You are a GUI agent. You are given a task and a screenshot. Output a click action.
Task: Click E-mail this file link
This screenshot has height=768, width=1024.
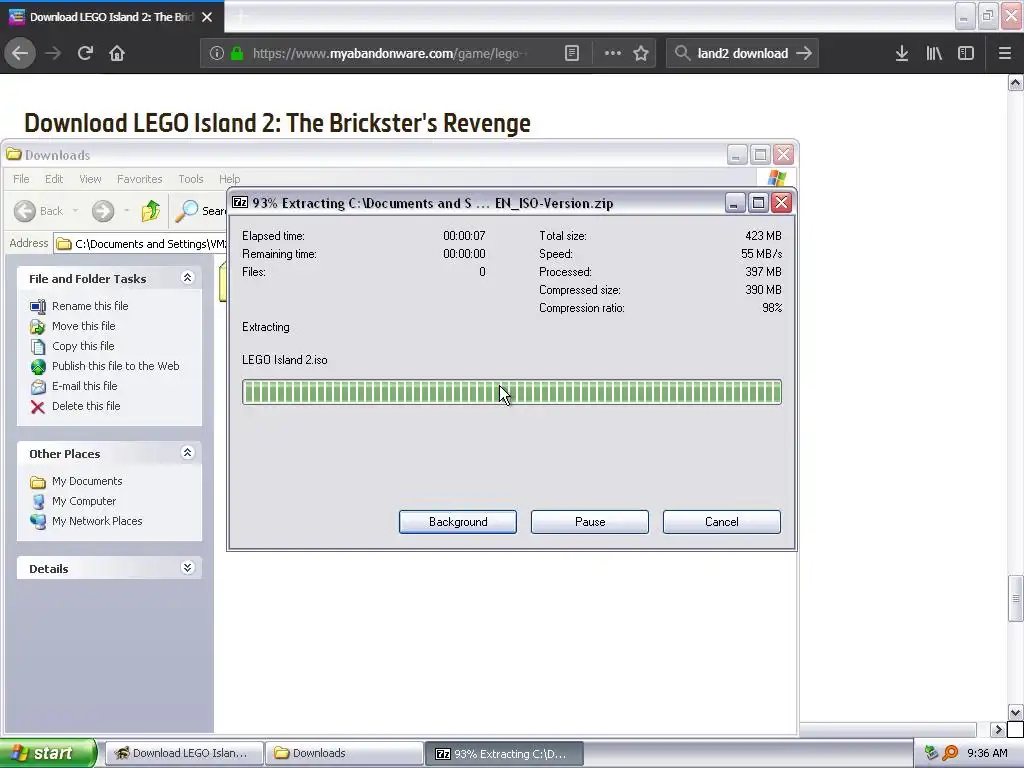pos(85,386)
